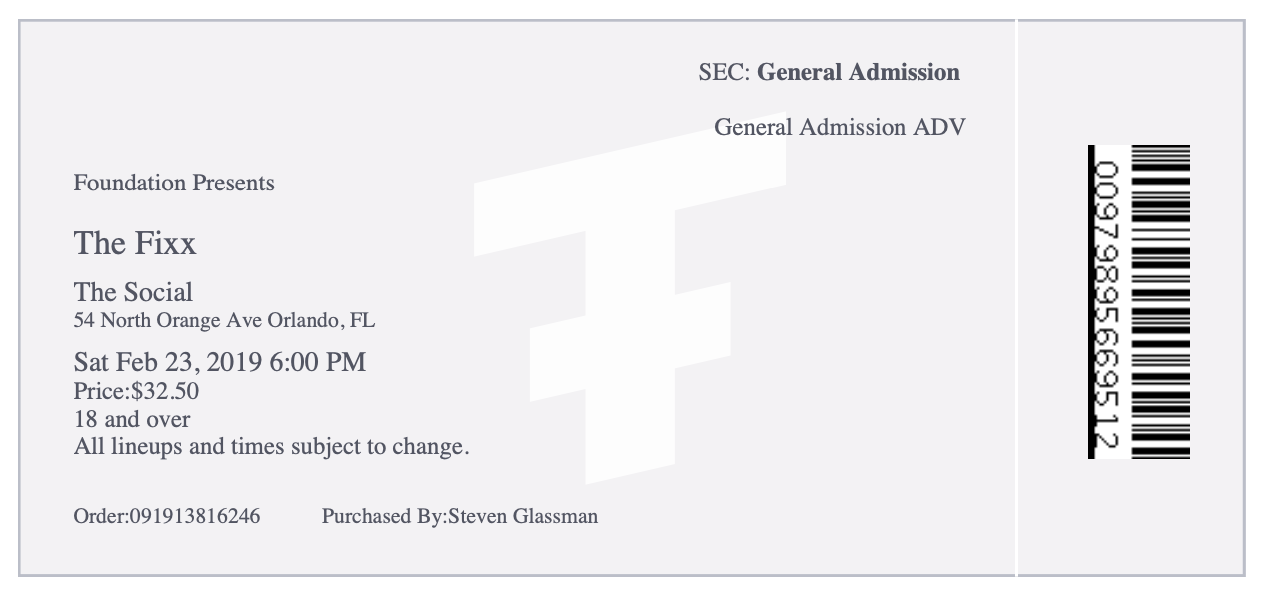The width and height of the screenshot is (1266, 590).
Task: Click the large watermark logo in center
Action: click(629, 308)
